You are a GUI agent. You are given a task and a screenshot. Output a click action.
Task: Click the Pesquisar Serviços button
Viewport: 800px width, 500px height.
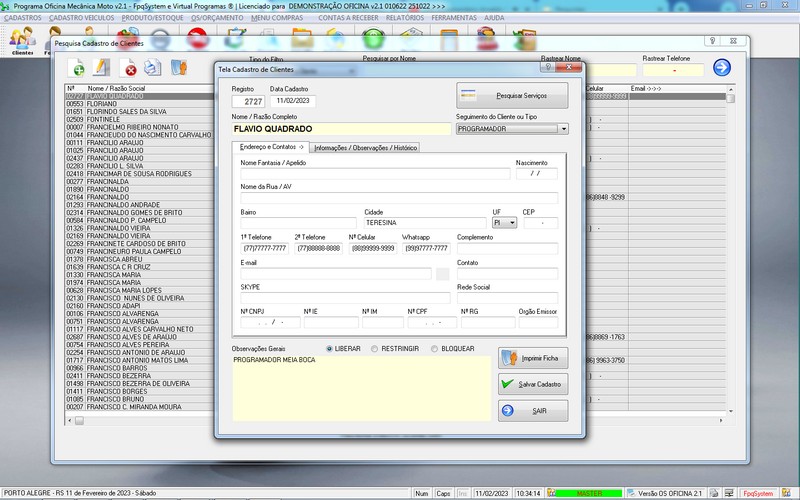512,95
